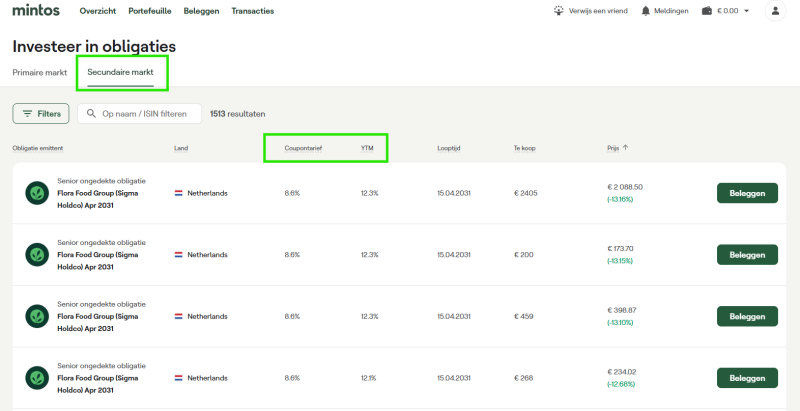This screenshot has height=411, width=800.
Task: Switch to the Secundaire markt tab
Action: coord(120,72)
